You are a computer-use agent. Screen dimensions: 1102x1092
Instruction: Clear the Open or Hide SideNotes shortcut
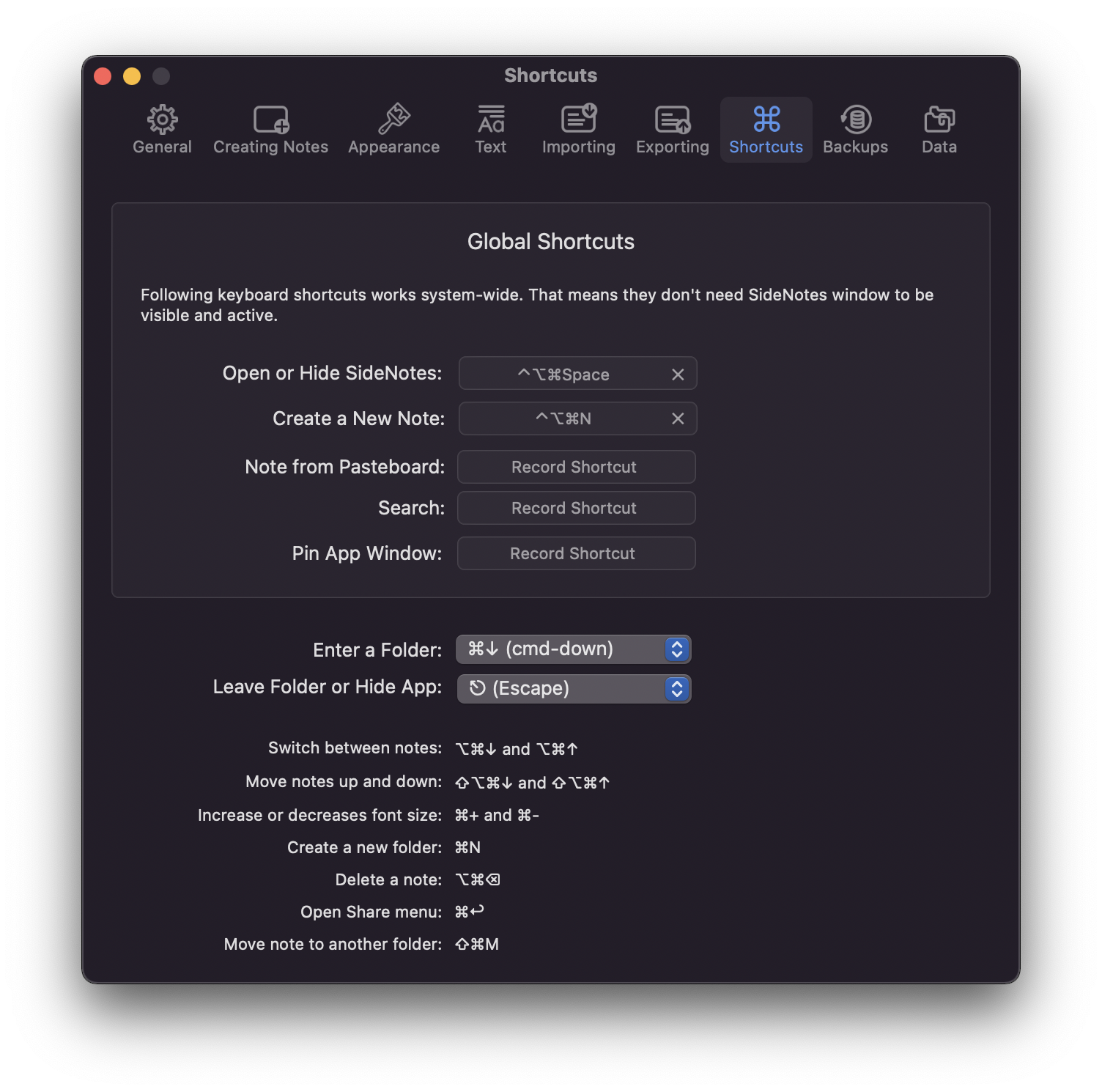tap(678, 375)
